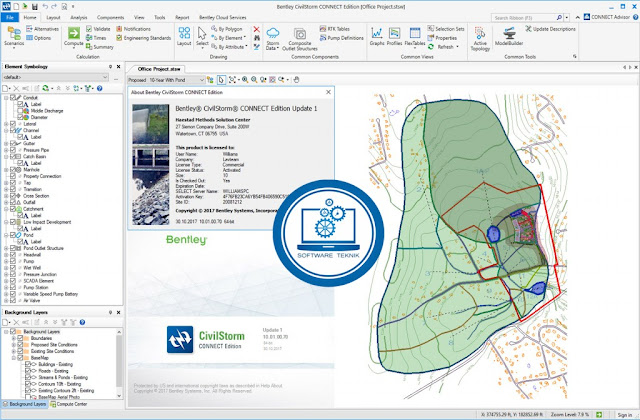Open Pump Definitions
The image size is (640, 420).
[x=342, y=38]
